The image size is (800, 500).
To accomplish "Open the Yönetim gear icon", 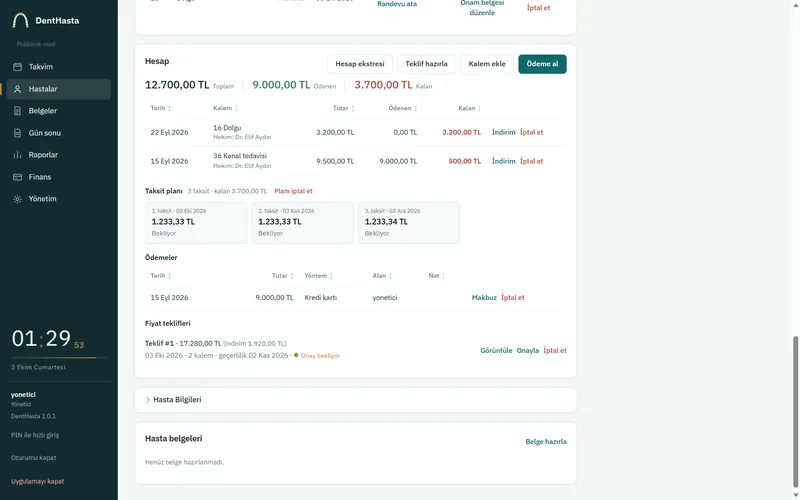I will [x=17, y=199].
